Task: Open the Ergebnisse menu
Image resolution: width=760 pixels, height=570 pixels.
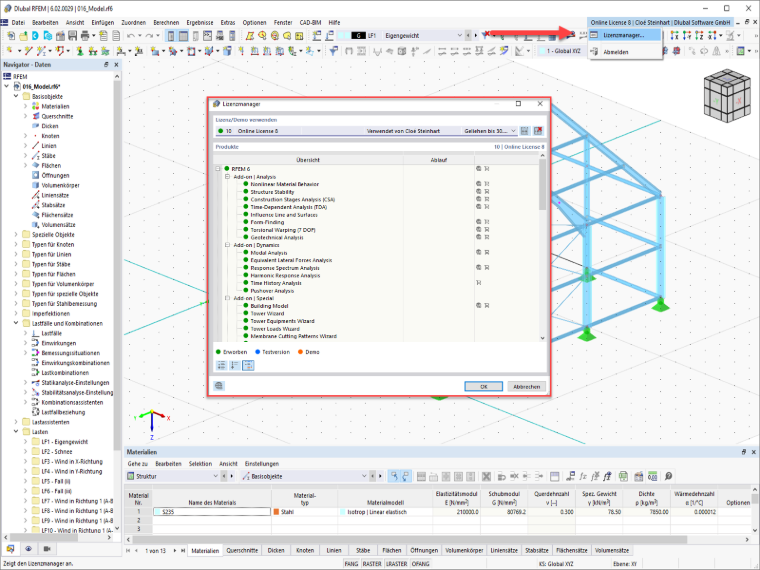Action: coord(200,22)
